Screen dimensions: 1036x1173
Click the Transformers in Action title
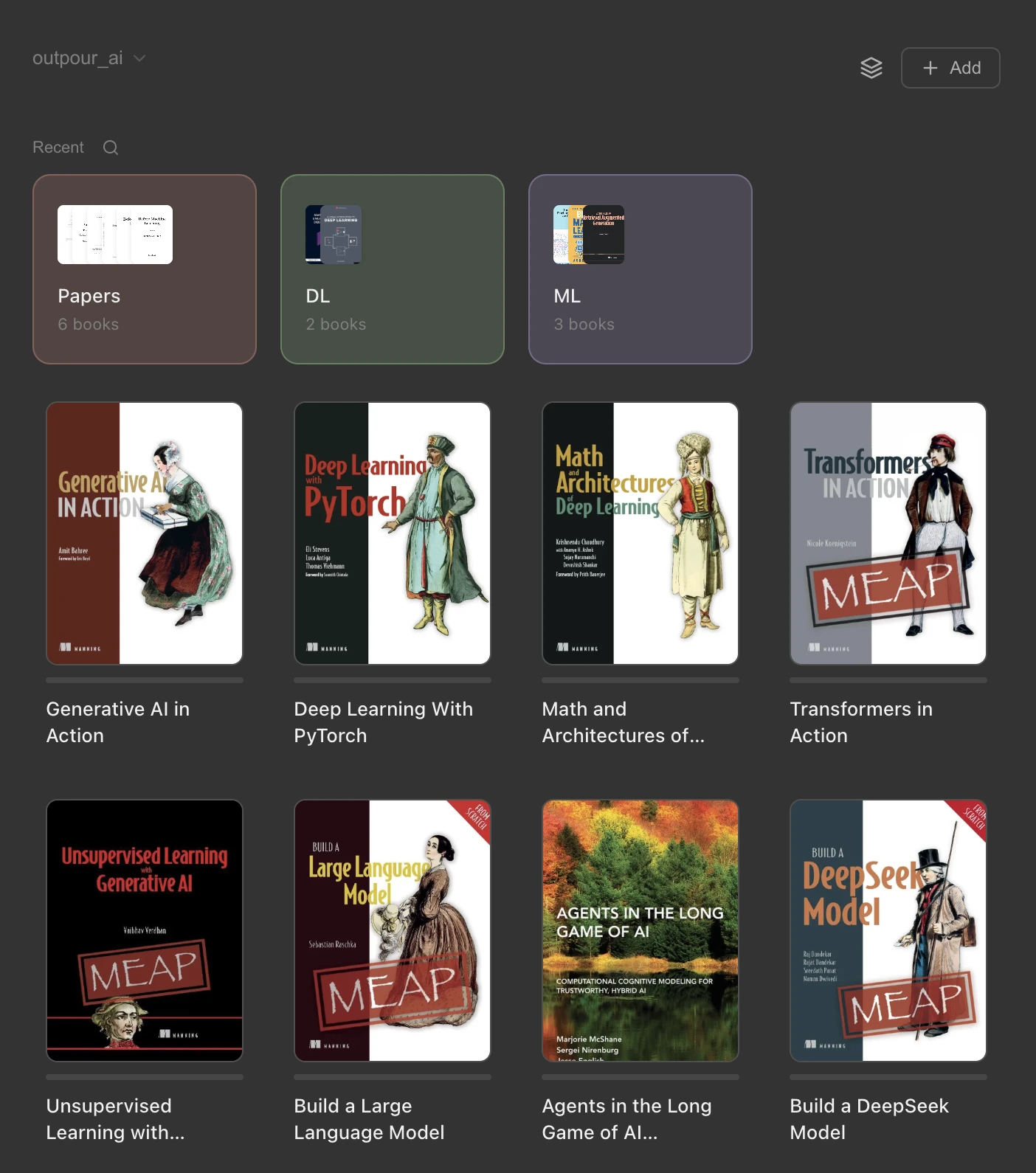coord(861,722)
